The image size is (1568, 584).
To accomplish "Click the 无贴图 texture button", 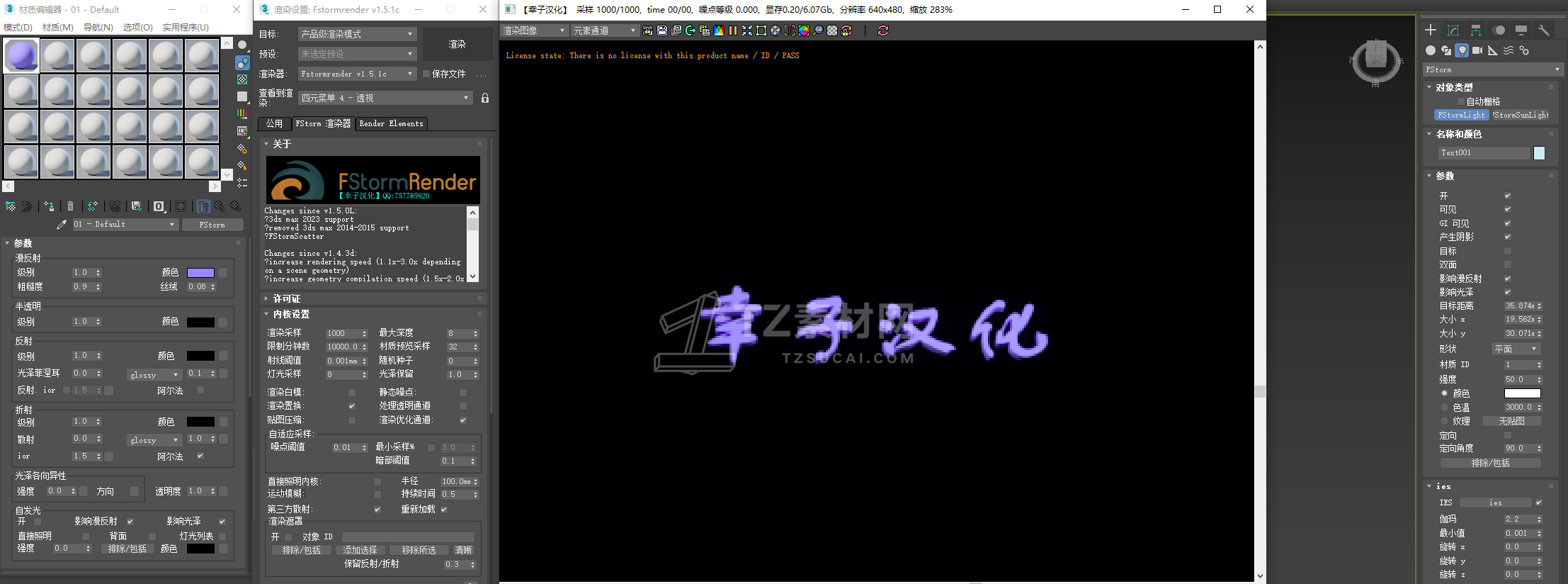I will coord(1511,421).
